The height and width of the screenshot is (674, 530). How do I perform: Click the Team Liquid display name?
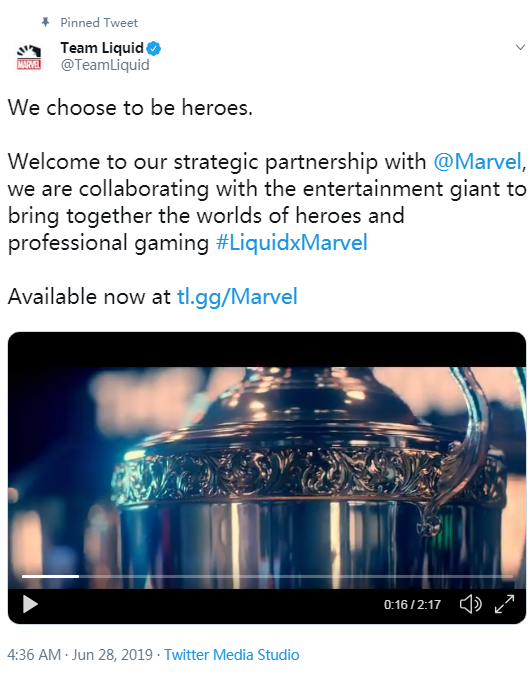102,48
